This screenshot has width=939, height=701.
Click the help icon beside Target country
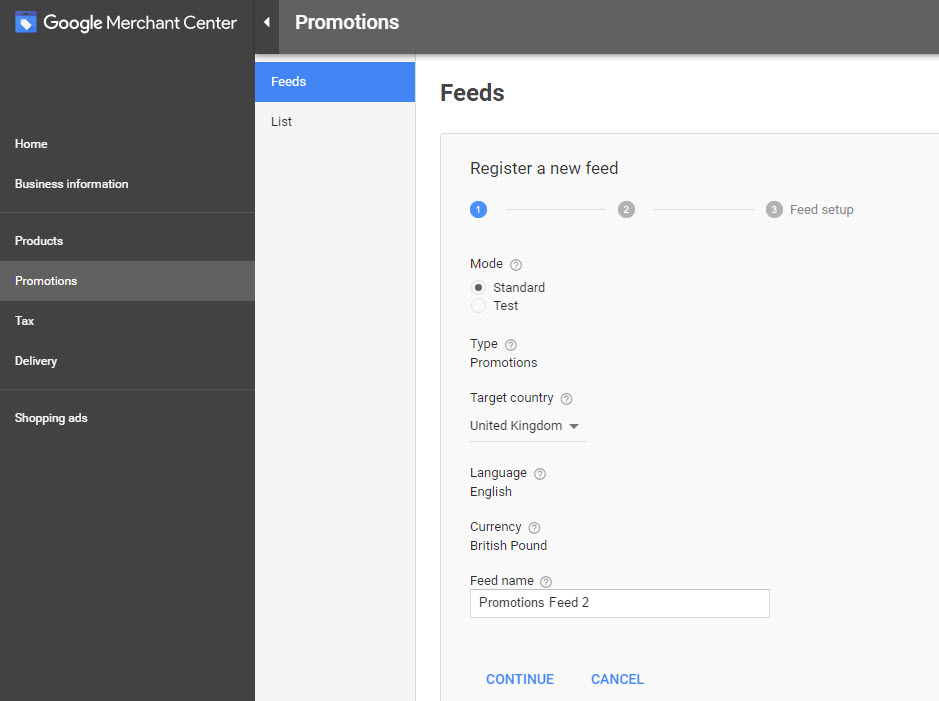[x=566, y=399]
